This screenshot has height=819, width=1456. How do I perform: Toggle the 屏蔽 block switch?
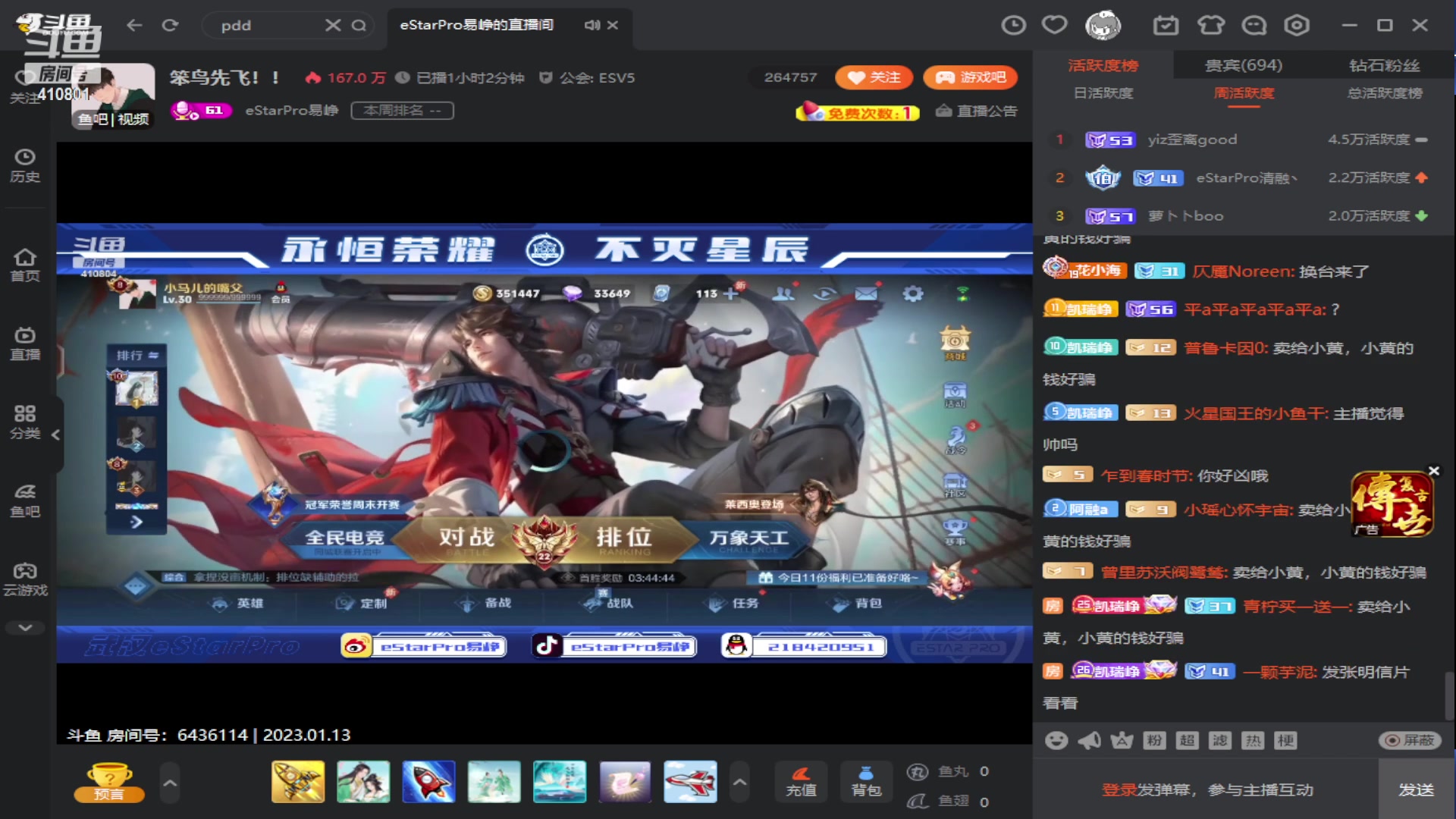tap(1410, 740)
